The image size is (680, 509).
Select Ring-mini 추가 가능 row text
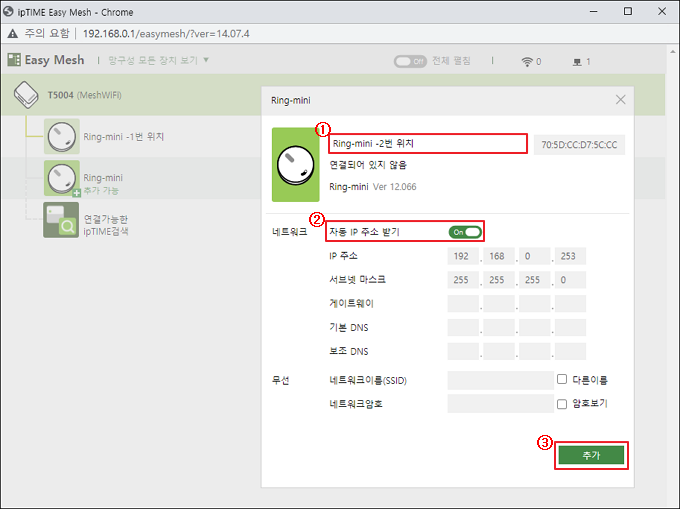(103, 184)
